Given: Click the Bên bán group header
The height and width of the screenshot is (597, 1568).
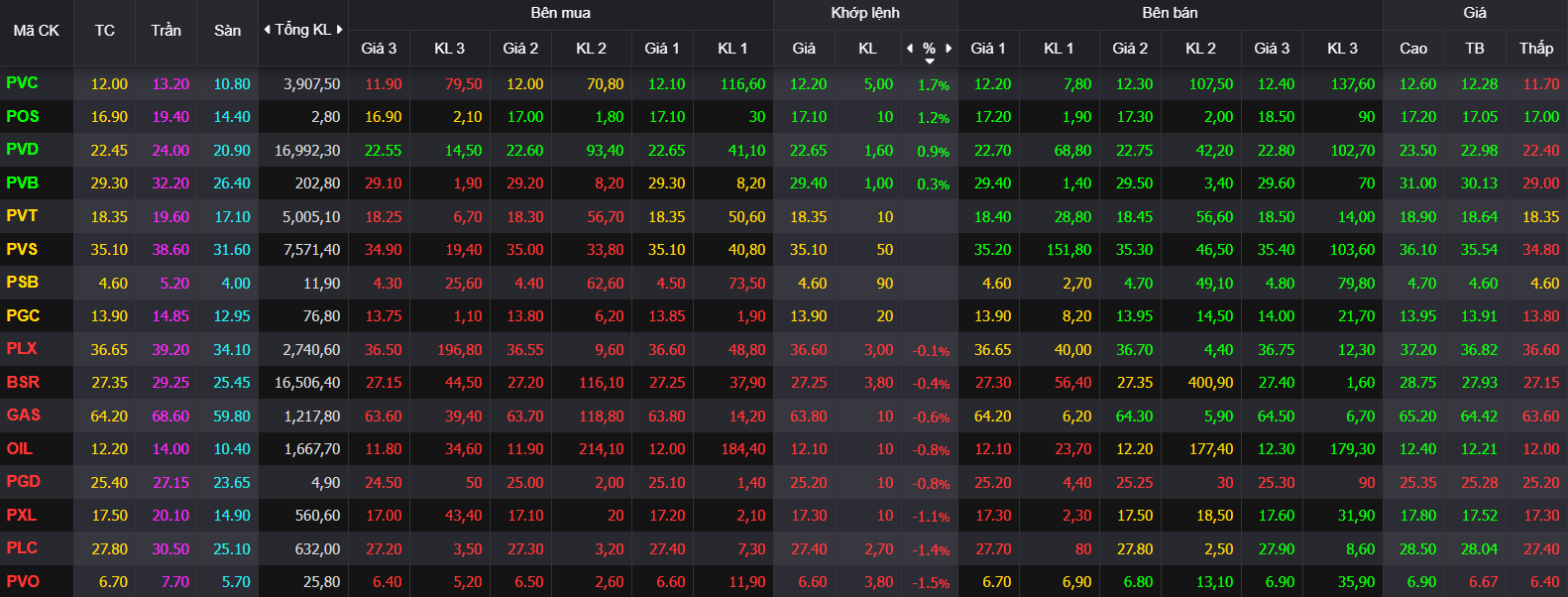Looking at the screenshot, I should (x=1171, y=13).
